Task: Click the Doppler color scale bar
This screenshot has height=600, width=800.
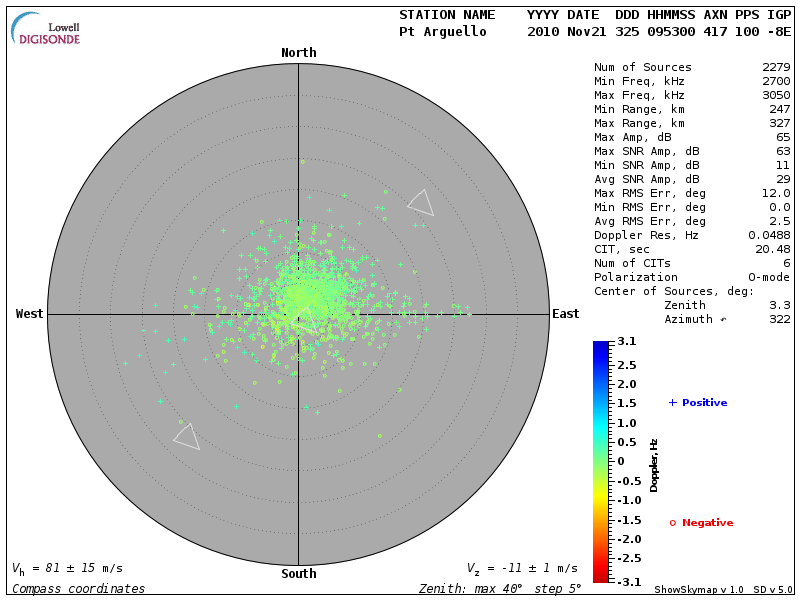Action: click(x=600, y=461)
